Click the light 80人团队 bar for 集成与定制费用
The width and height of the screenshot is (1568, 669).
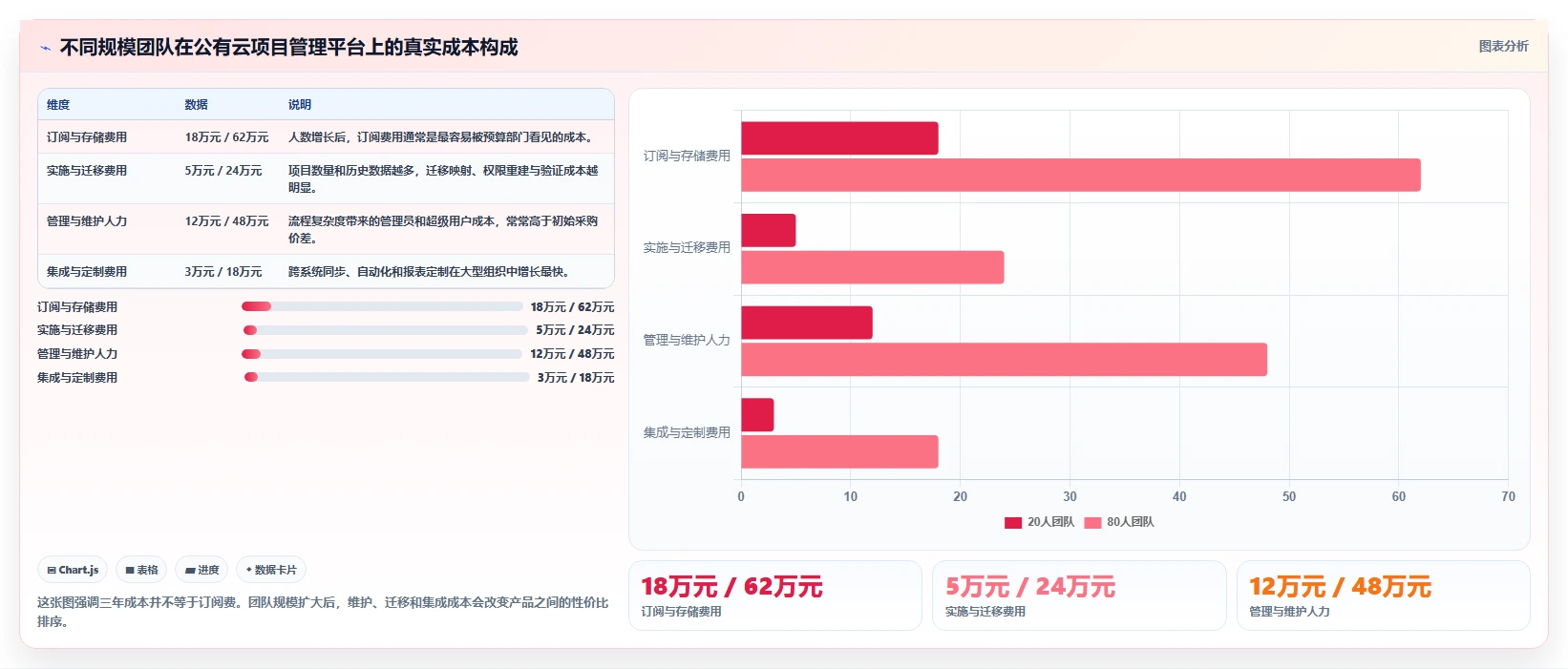click(x=839, y=451)
